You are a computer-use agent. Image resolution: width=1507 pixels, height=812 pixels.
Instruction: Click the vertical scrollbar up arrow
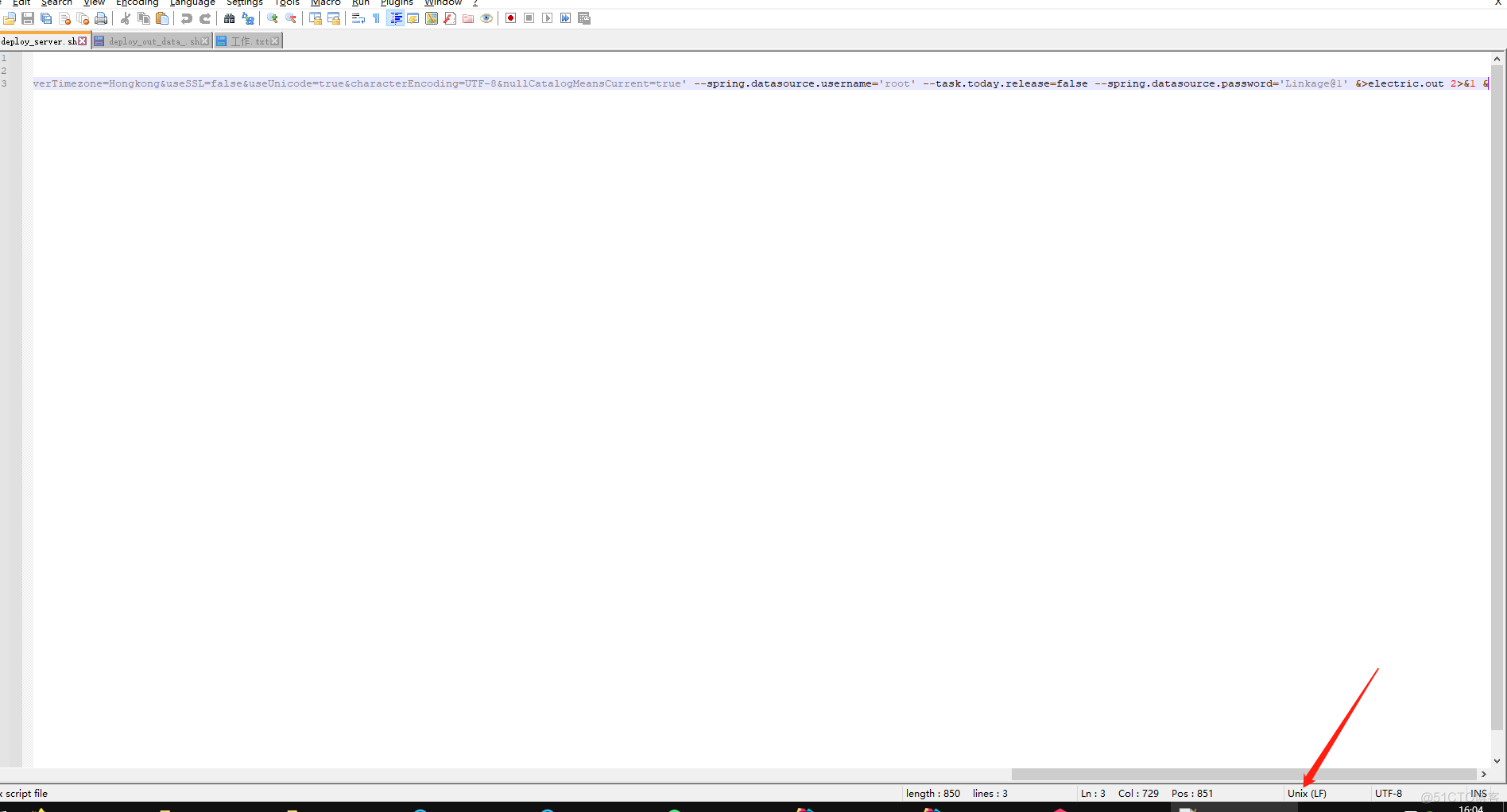click(1497, 59)
